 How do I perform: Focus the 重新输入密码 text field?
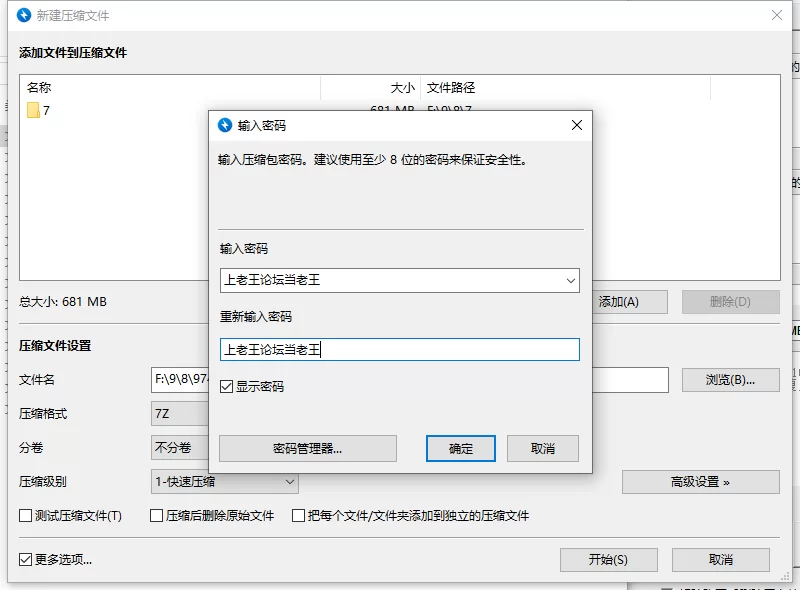click(x=399, y=350)
